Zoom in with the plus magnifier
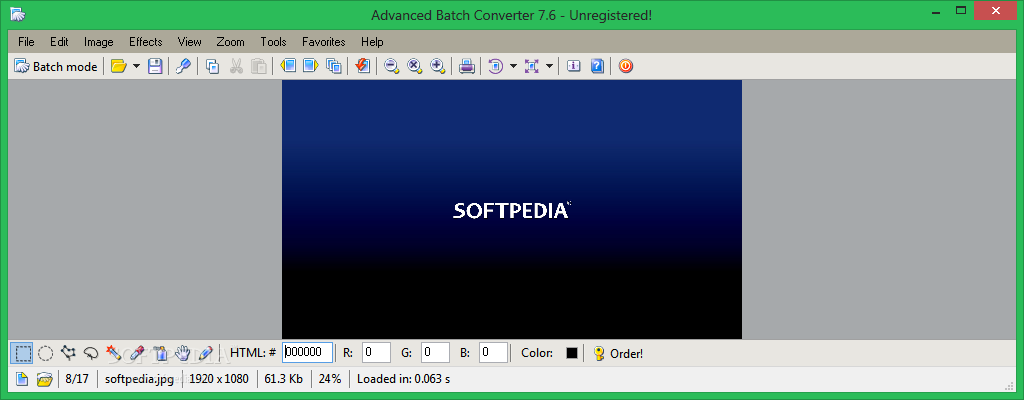The width and height of the screenshot is (1024, 400). click(438, 66)
